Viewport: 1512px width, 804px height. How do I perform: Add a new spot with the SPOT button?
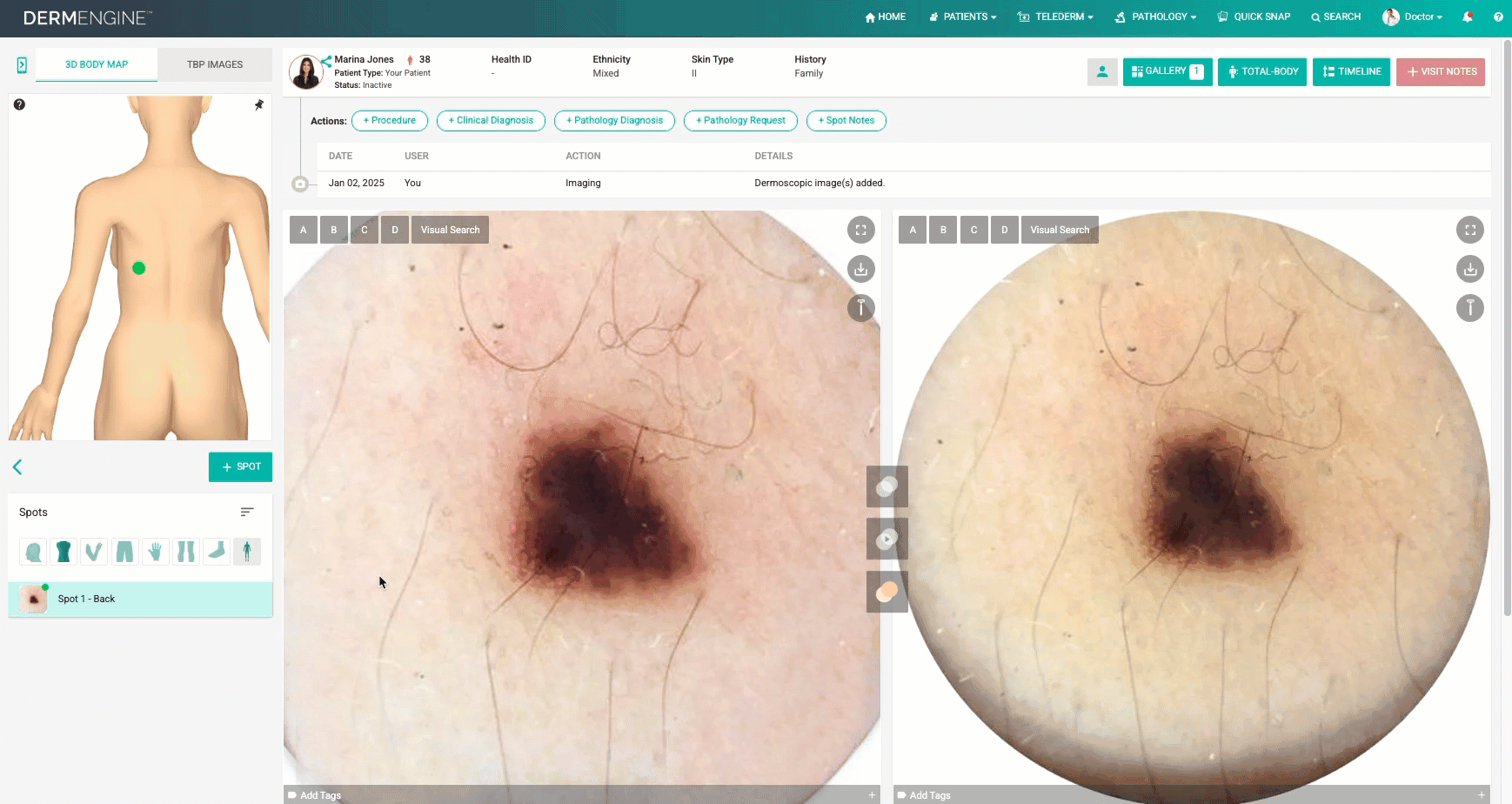(240, 466)
